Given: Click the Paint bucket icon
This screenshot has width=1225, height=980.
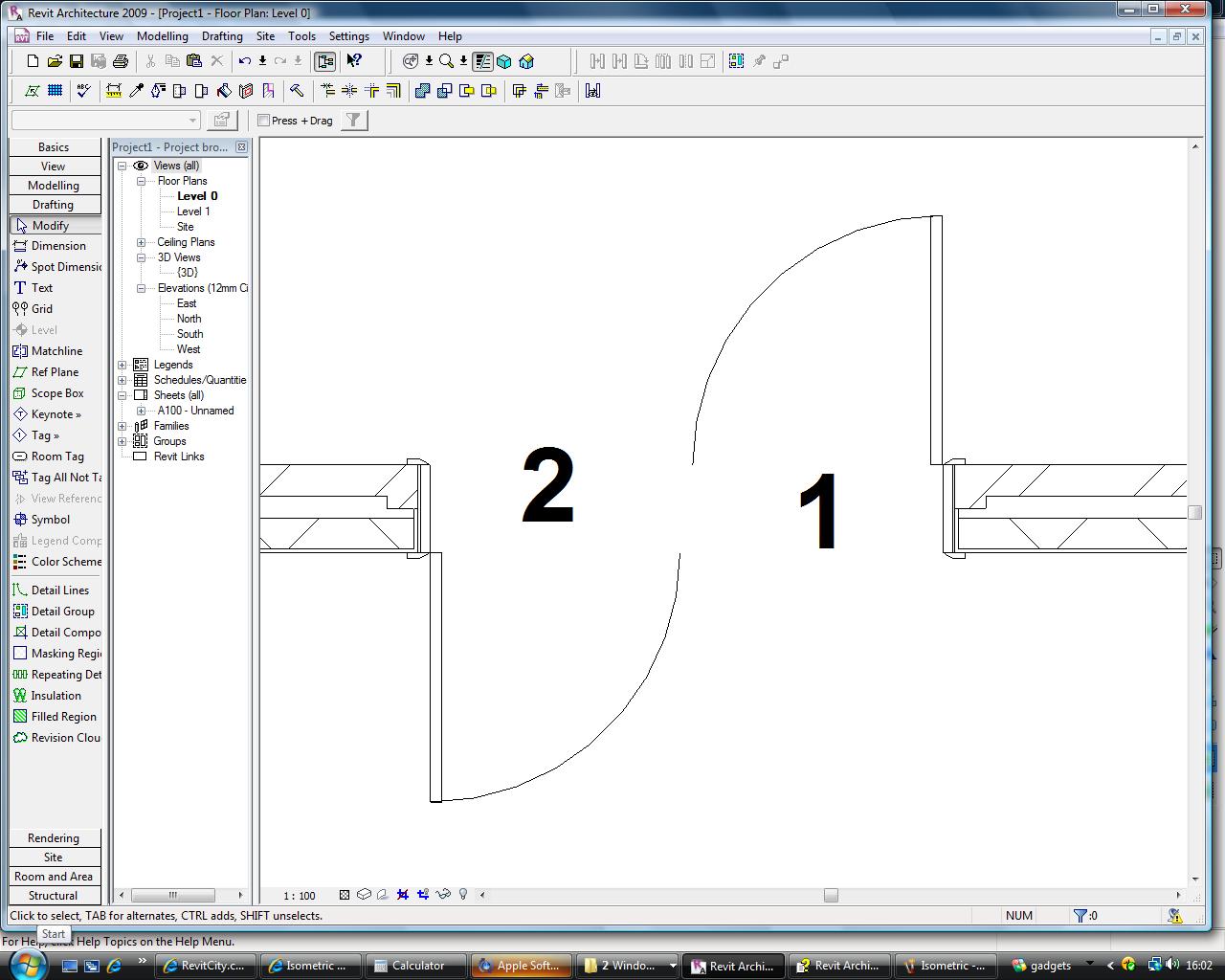Looking at the screenshot, I should coord(224,91).
